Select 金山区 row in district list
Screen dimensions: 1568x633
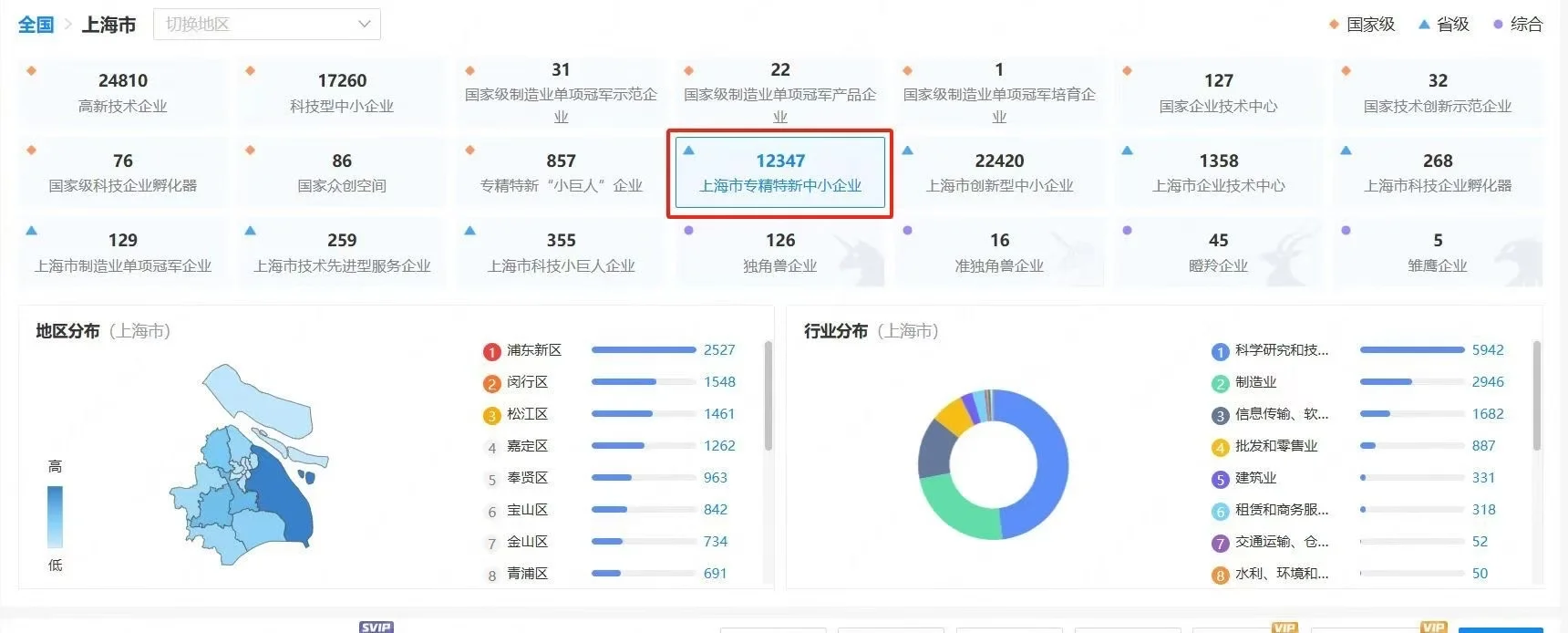[609, 542]
